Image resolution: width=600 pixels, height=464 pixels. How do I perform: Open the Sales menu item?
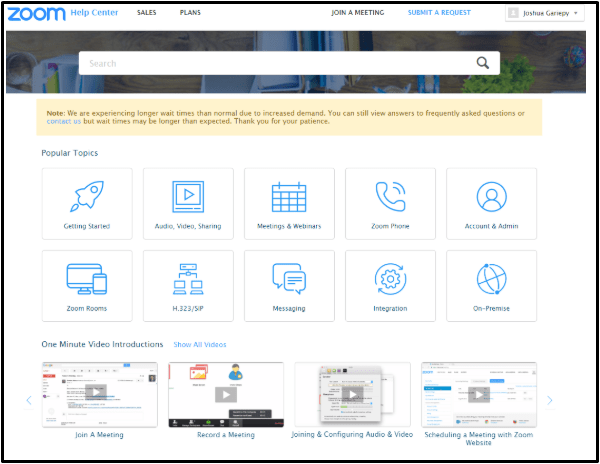146,13
